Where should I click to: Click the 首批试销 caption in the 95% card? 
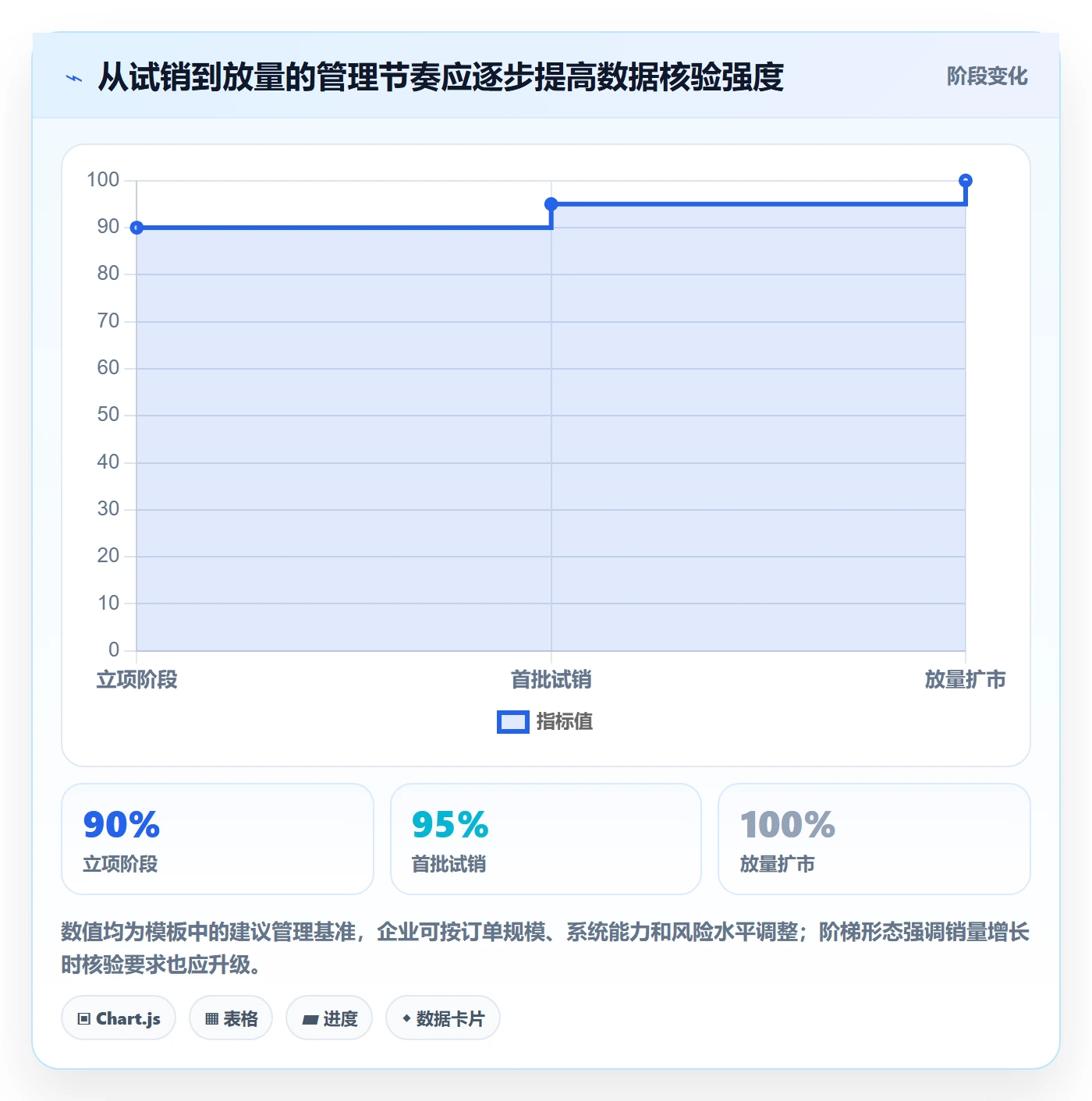click(449, 864)
